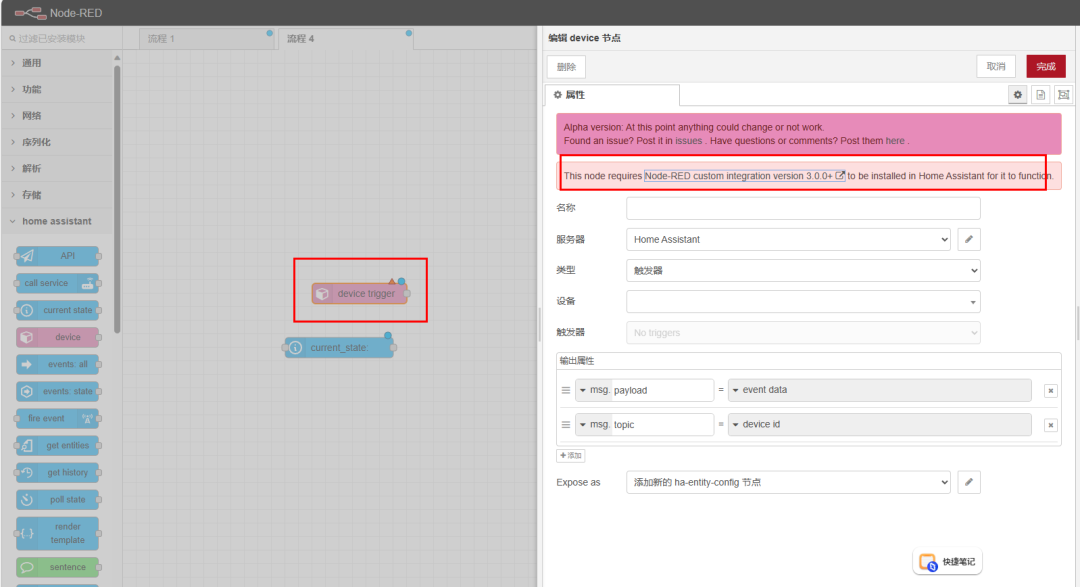
Task: Open the No triggers dropdown
Action: pyautogui.click(x=803, y=333)
